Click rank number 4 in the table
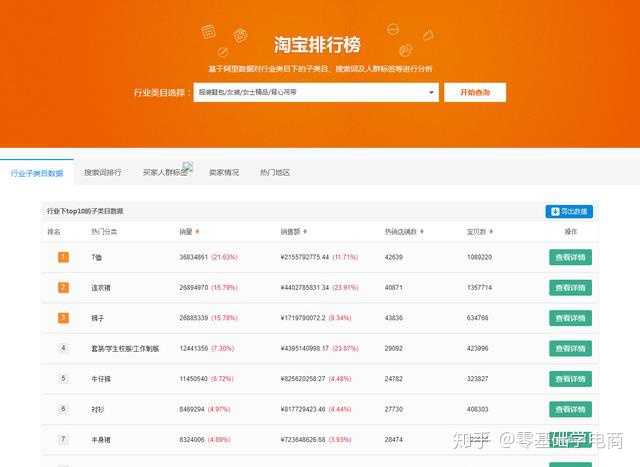Screen dimensions: 640x467 (x=63, y=348)
